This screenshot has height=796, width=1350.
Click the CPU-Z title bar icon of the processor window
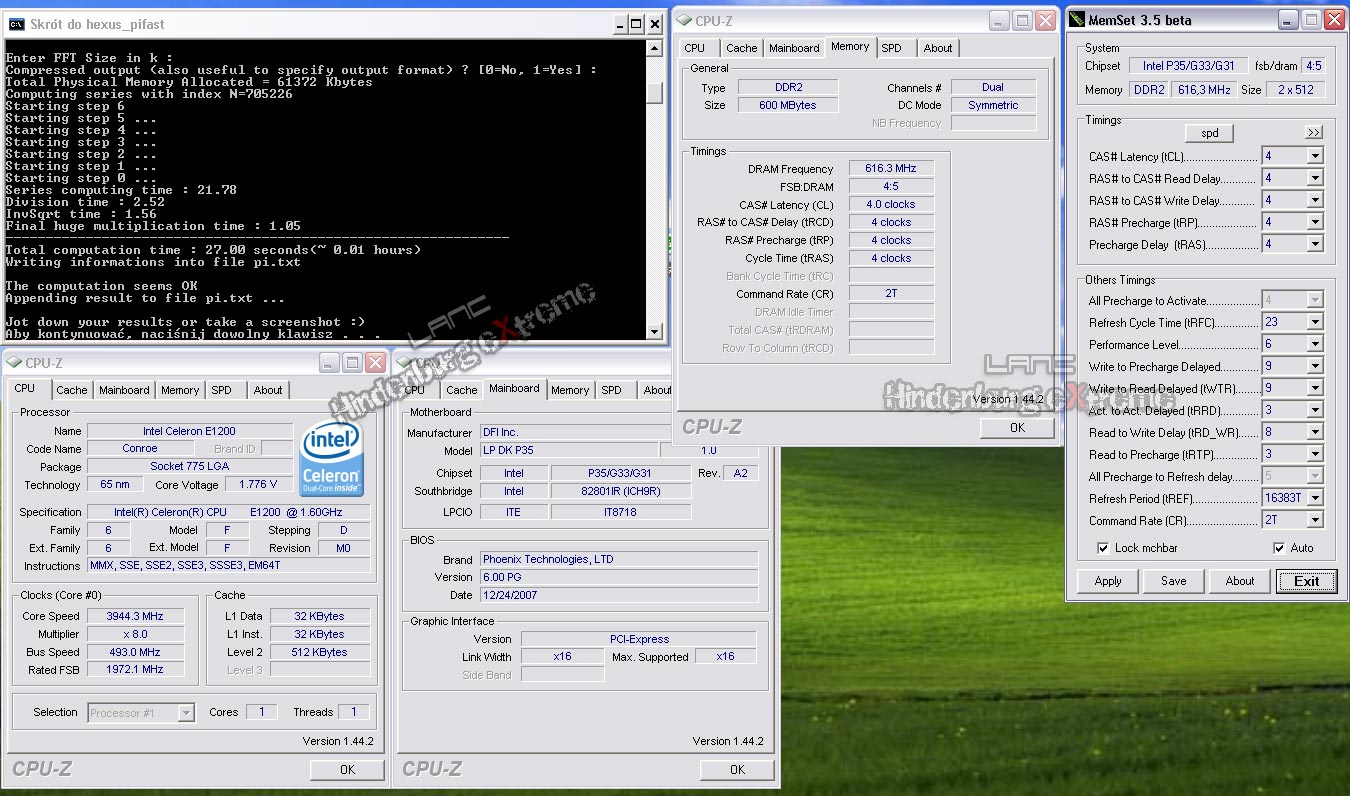coord(14,363)
